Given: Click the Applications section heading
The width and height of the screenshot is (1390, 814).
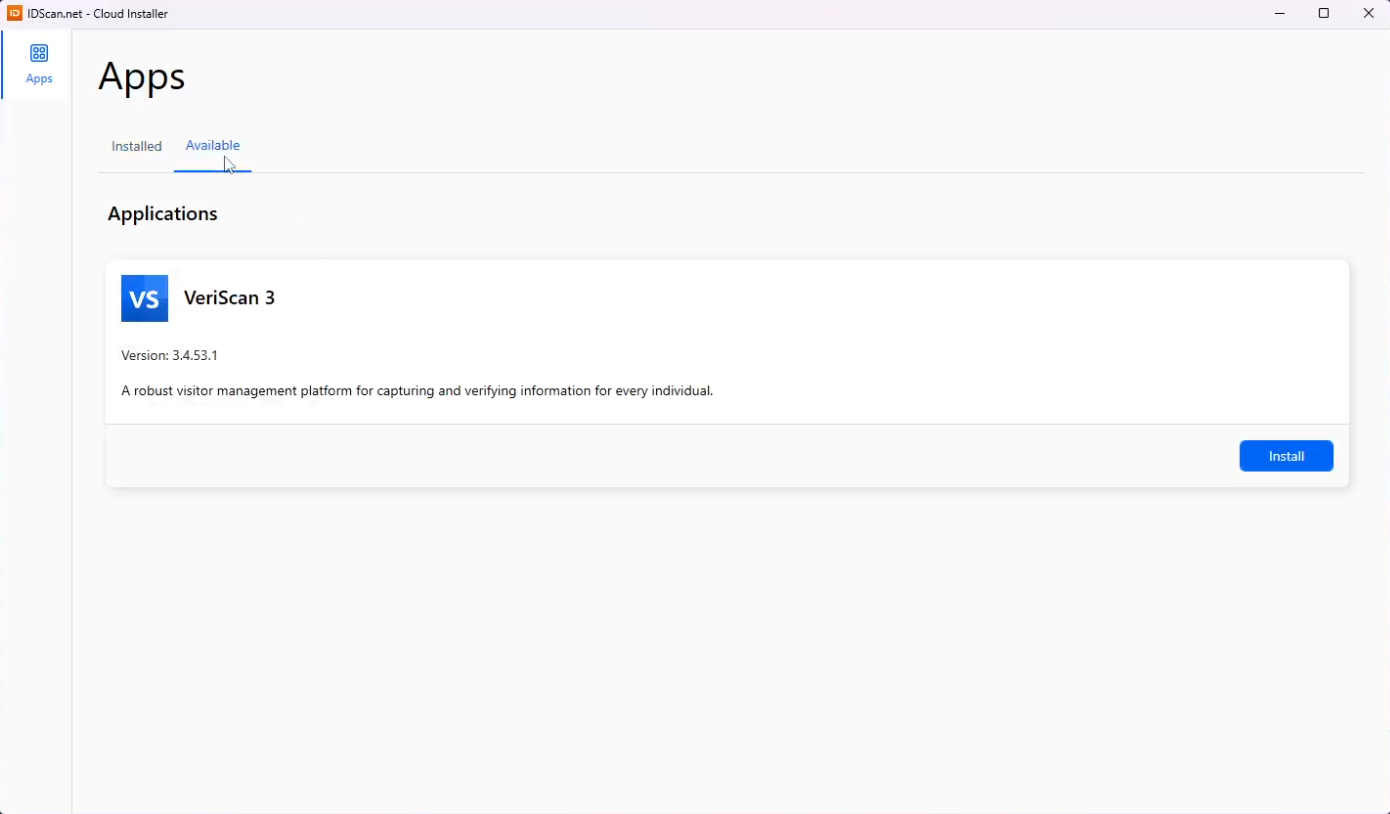Looking at the screenshot, I should (162, 214).
